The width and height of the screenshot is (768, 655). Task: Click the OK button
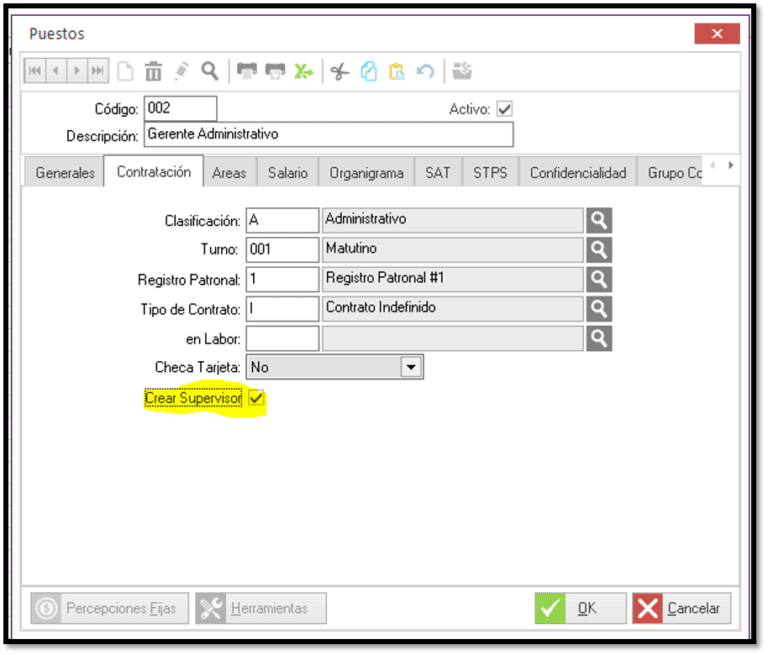(580, 608)
